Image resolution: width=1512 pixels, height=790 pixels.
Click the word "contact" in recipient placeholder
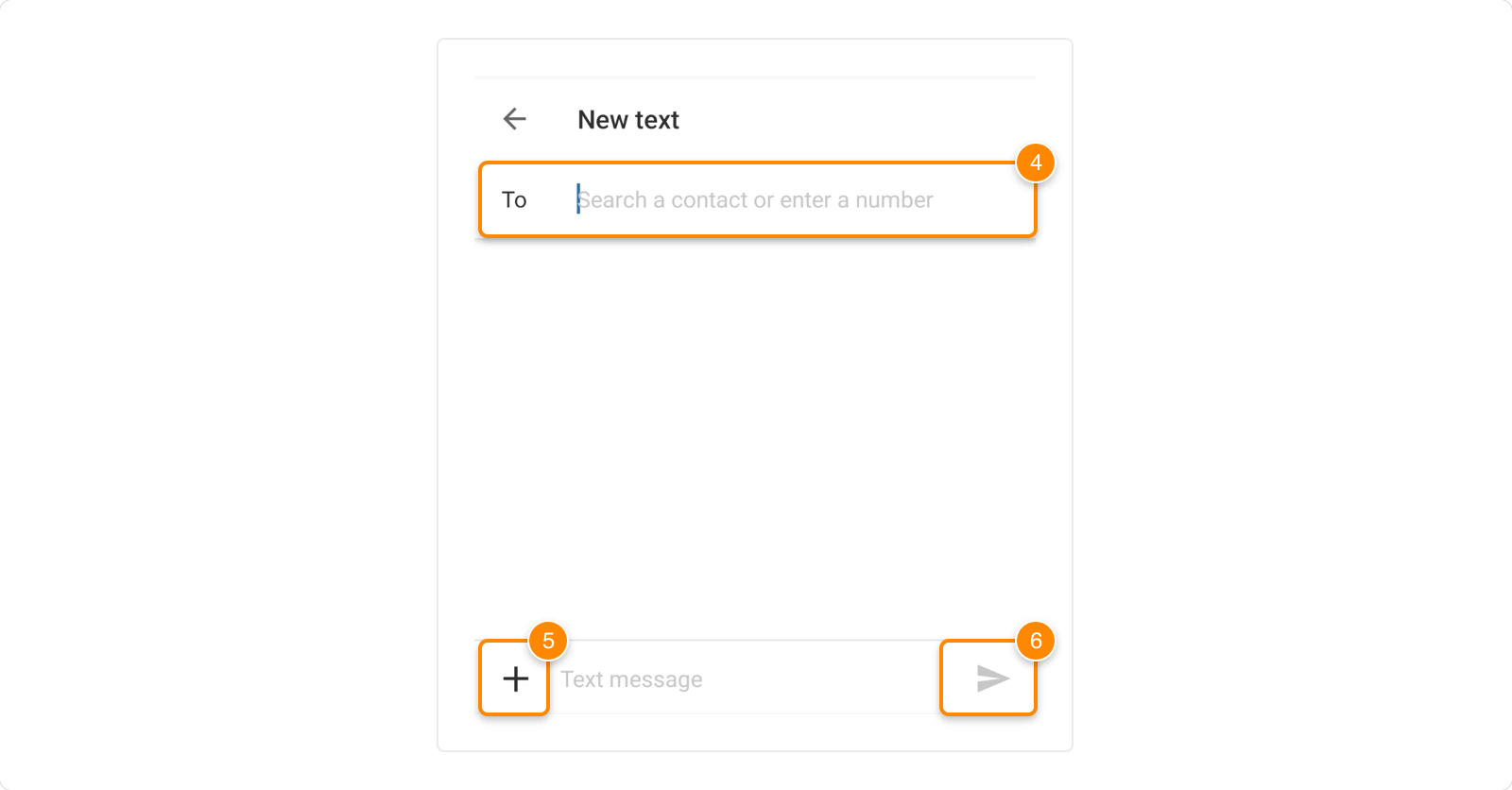pos(709,200)
